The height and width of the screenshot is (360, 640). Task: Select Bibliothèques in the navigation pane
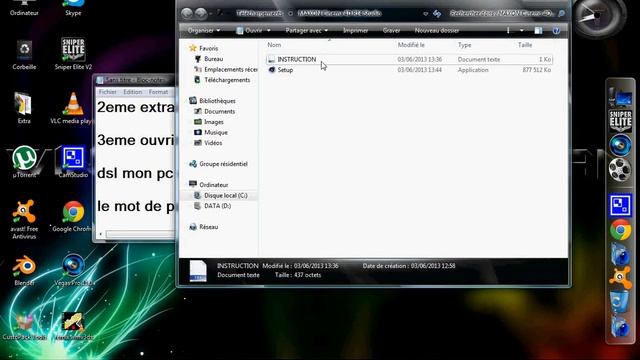pos(212,101)
